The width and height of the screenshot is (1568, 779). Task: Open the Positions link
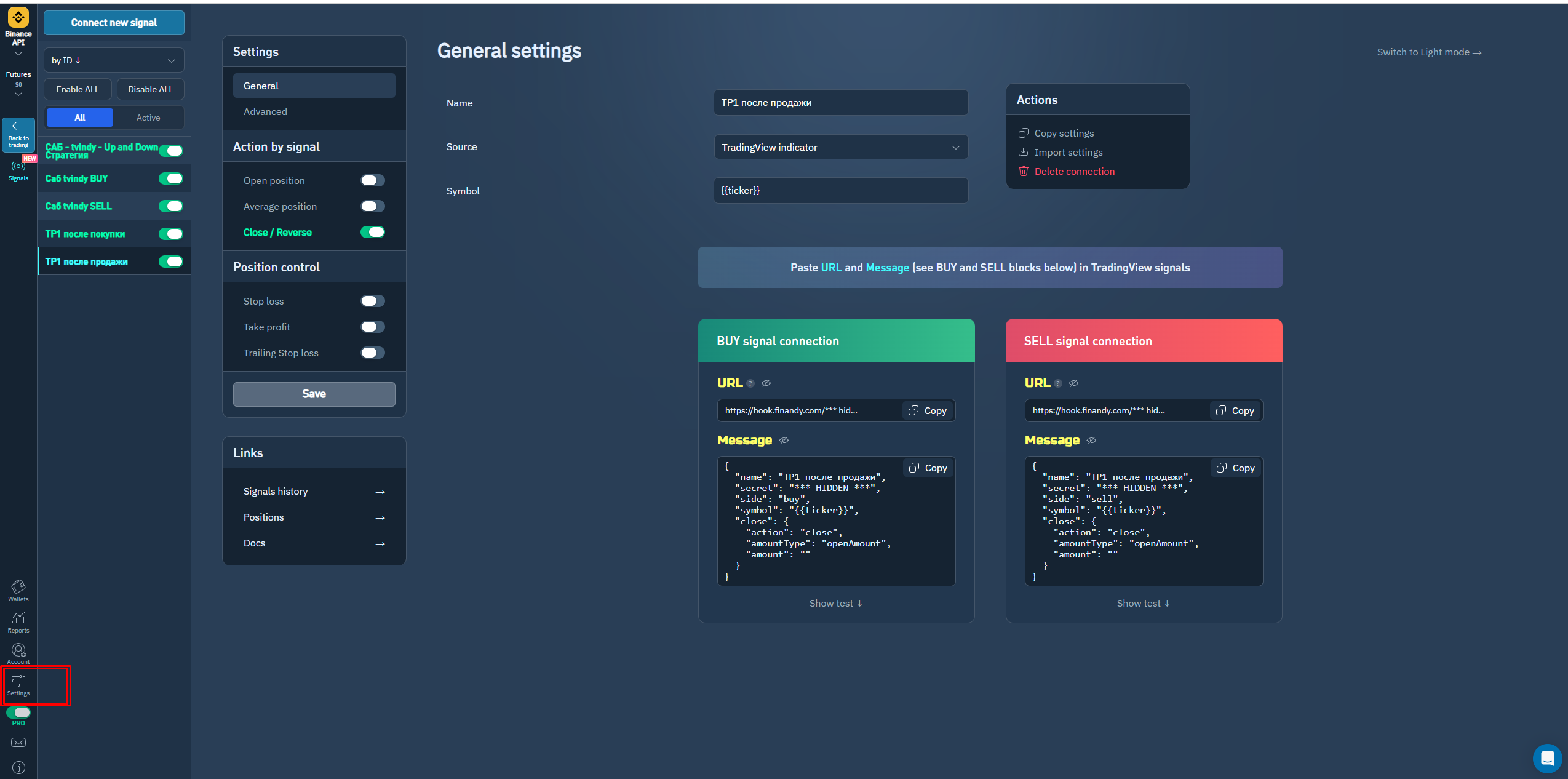coord(314,517)
